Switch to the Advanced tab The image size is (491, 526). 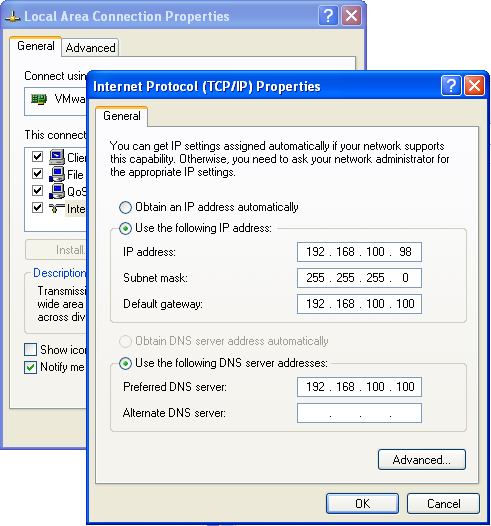coord(91,48)
